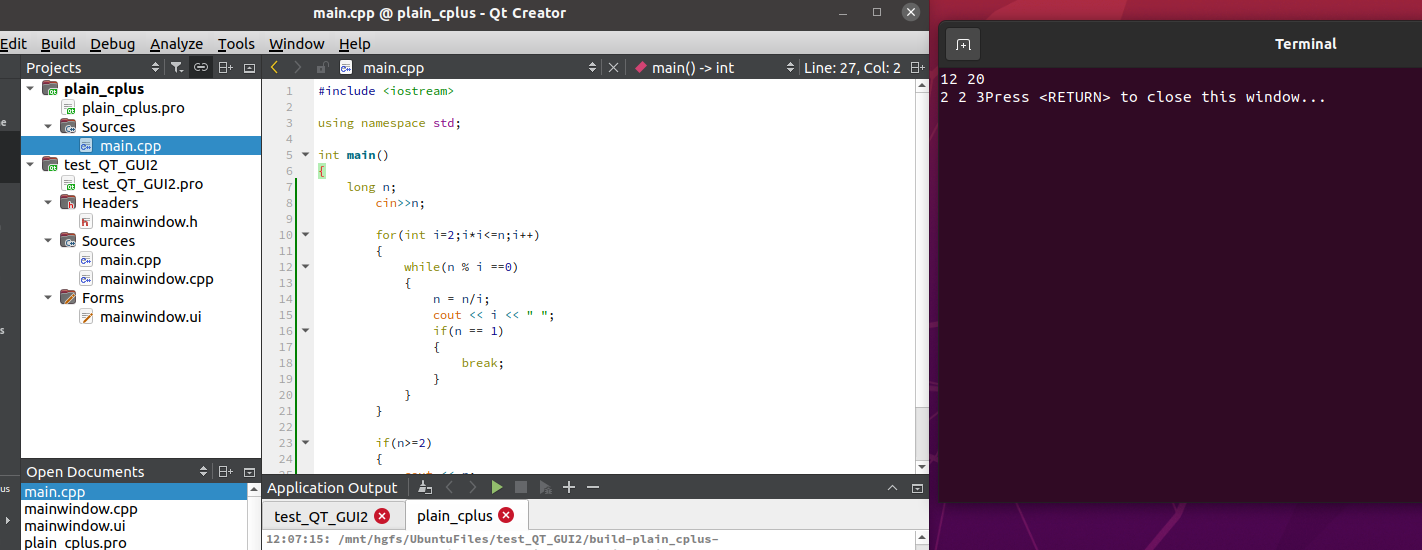Image resolution: width=1422 pixels, height=550 pixels.
Task: Open the Help menu
Action: click(354, 43)
